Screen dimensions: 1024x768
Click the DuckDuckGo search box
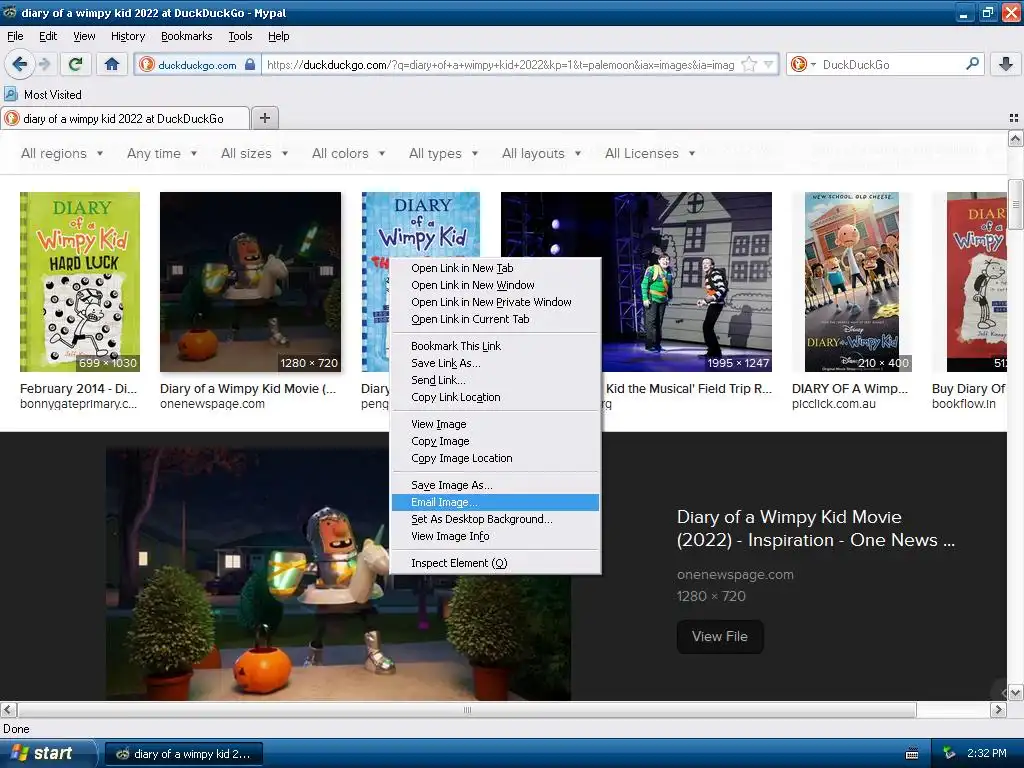click(x=891, y=64)
